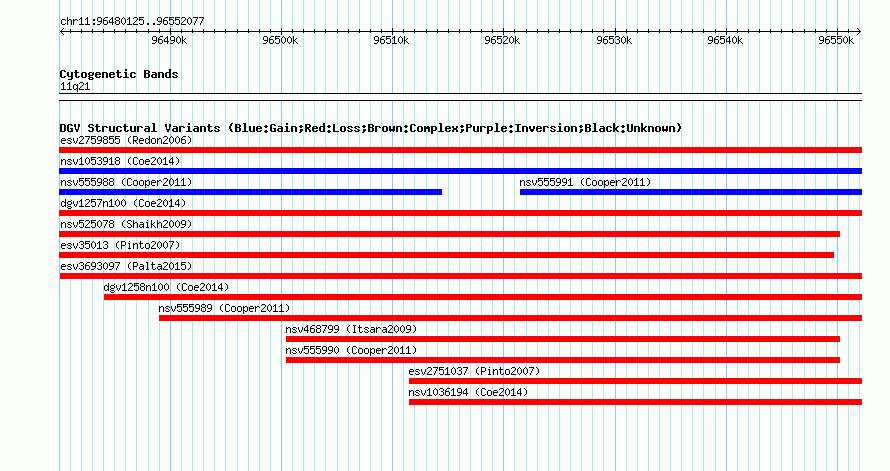This screenshot has width=890, height=471.
Task: Click the ruler's right arrowhead
Action: [x=859, y=32]
